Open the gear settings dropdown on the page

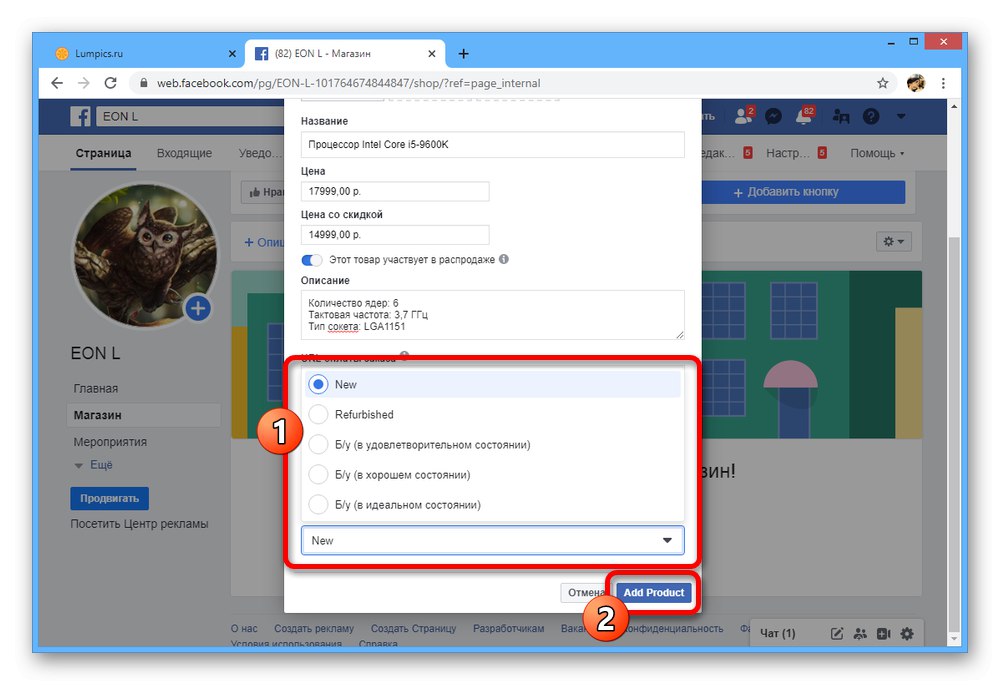[893, 241]
